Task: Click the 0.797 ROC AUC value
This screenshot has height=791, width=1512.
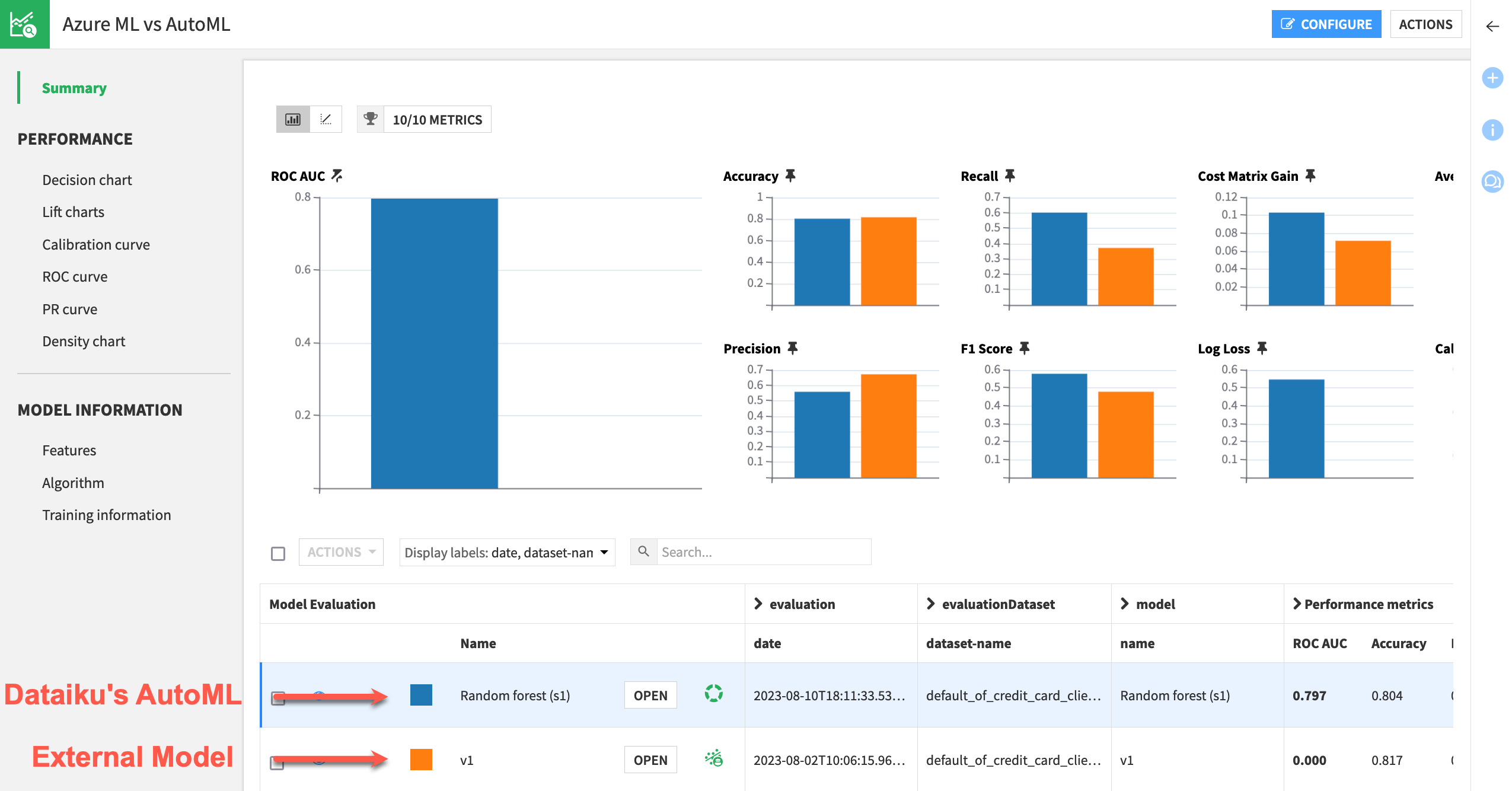Action: pyautogui.click(x=1309, y=695)
